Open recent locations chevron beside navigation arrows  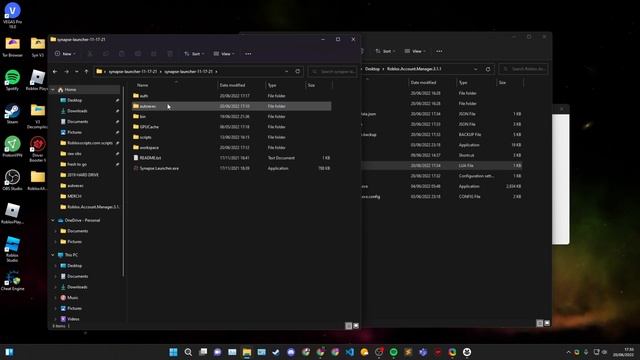(x=76, y=71)
